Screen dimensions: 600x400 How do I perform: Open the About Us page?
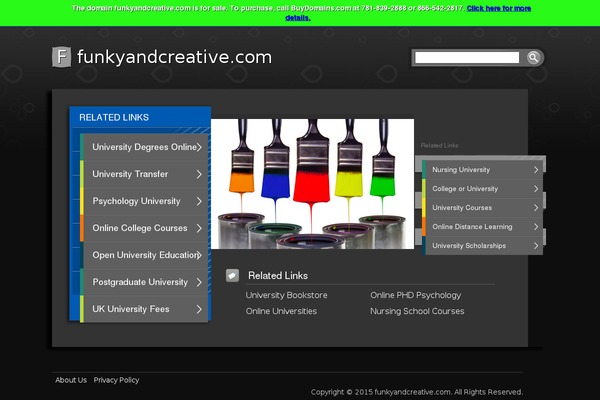click(71, 380)
